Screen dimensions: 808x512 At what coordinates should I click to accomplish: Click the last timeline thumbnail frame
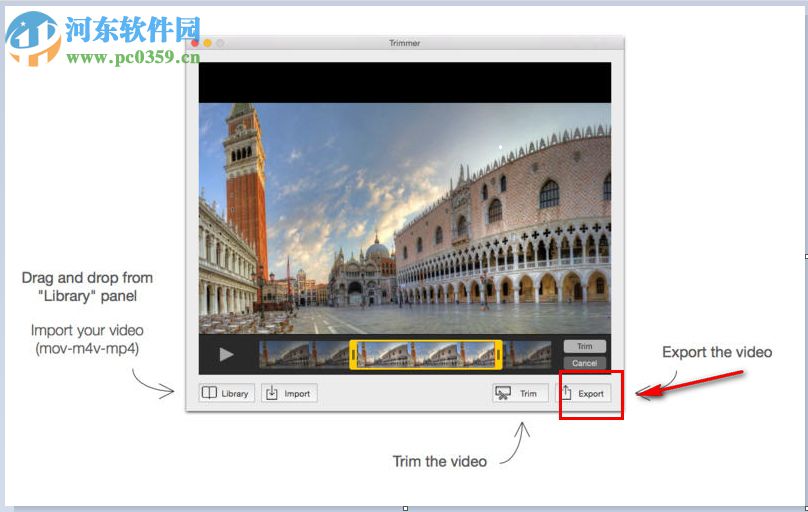tap(528, 354)
